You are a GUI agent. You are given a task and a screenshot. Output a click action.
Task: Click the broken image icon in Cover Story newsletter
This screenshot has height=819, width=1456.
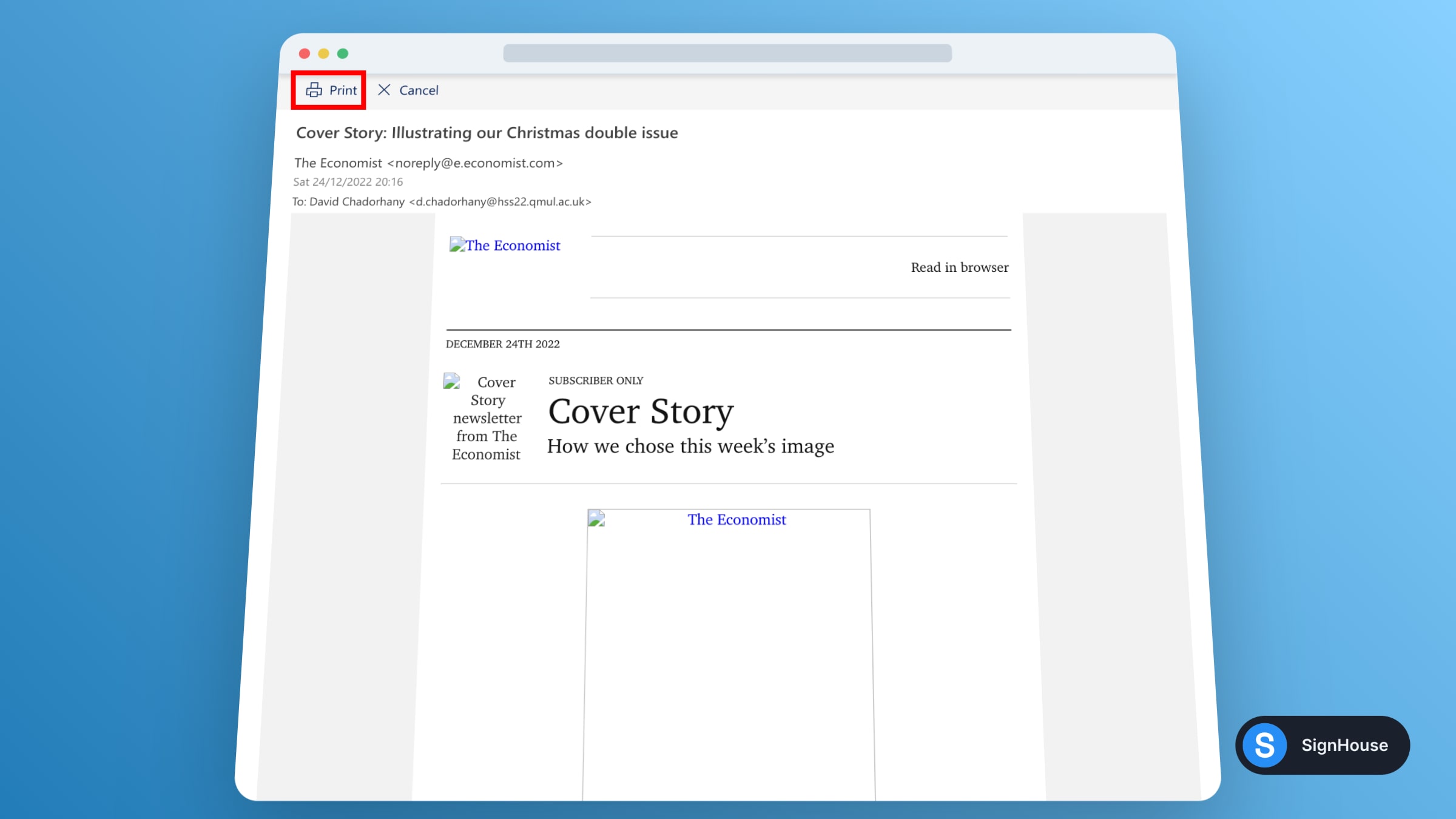(451, 381)
